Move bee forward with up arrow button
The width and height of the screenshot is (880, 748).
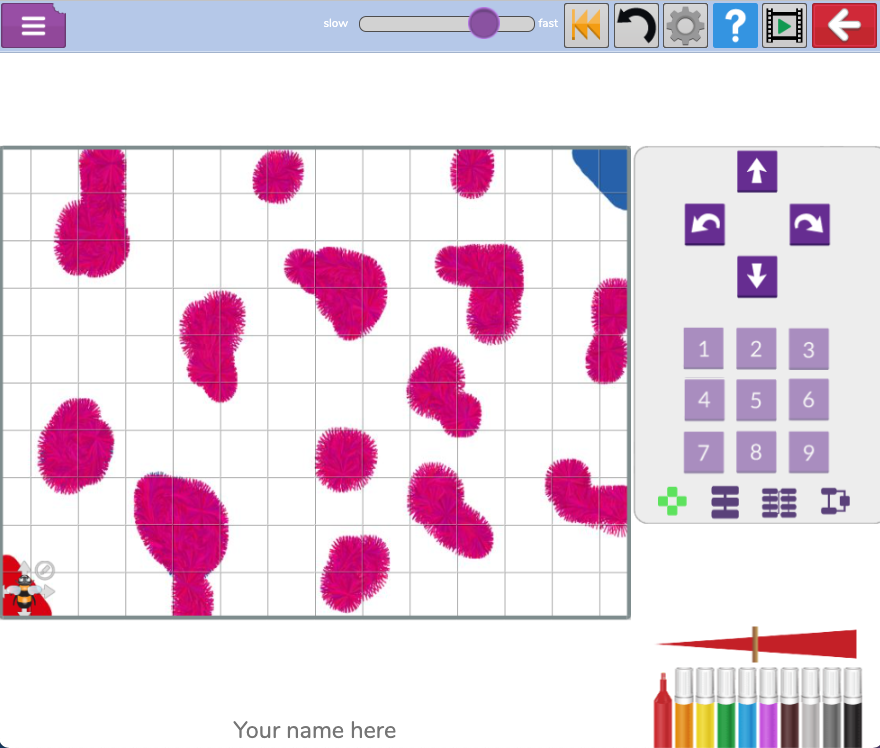click(757, 171)
